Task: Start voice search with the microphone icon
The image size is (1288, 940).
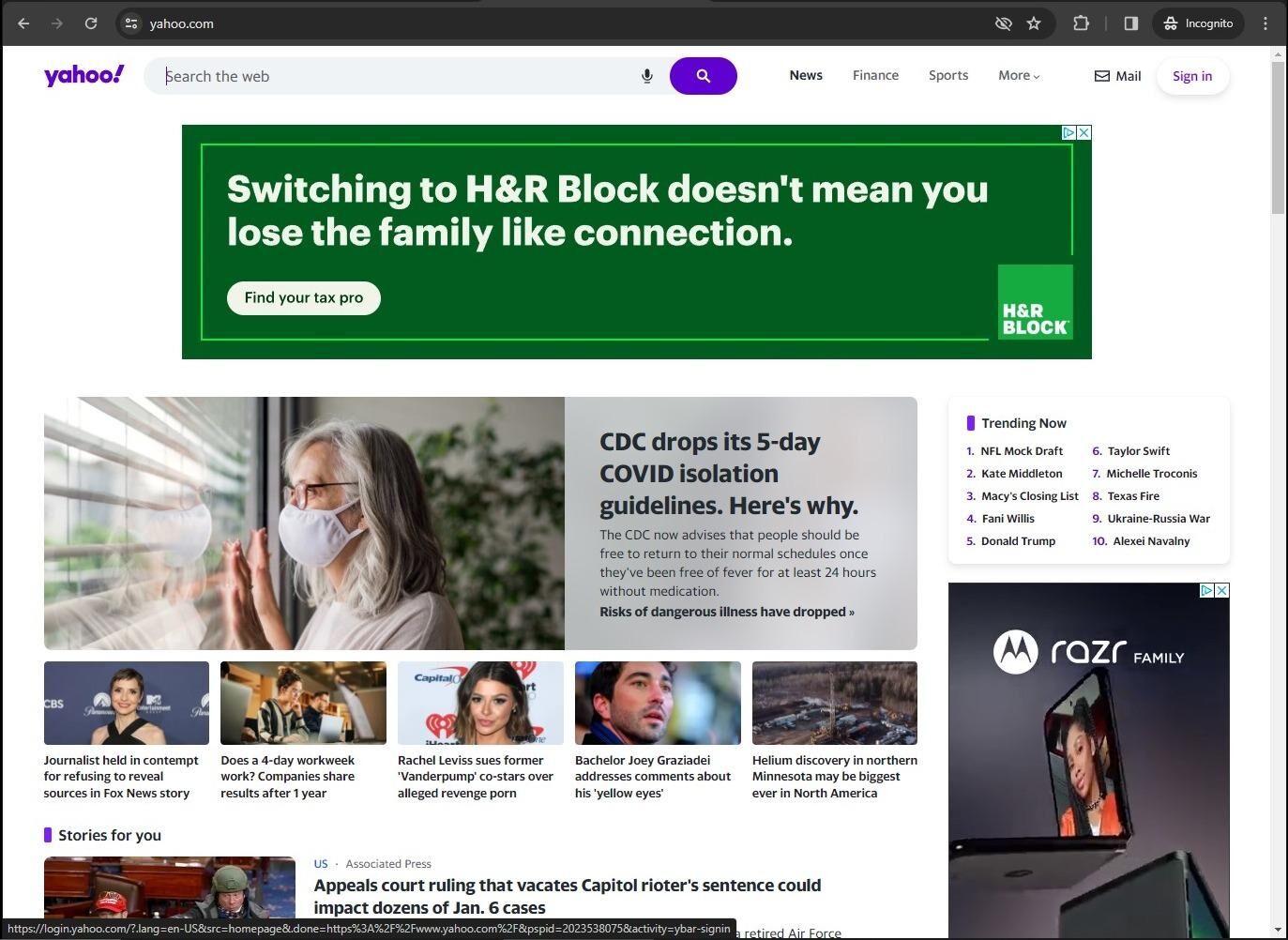Action: tap(646, 76)
